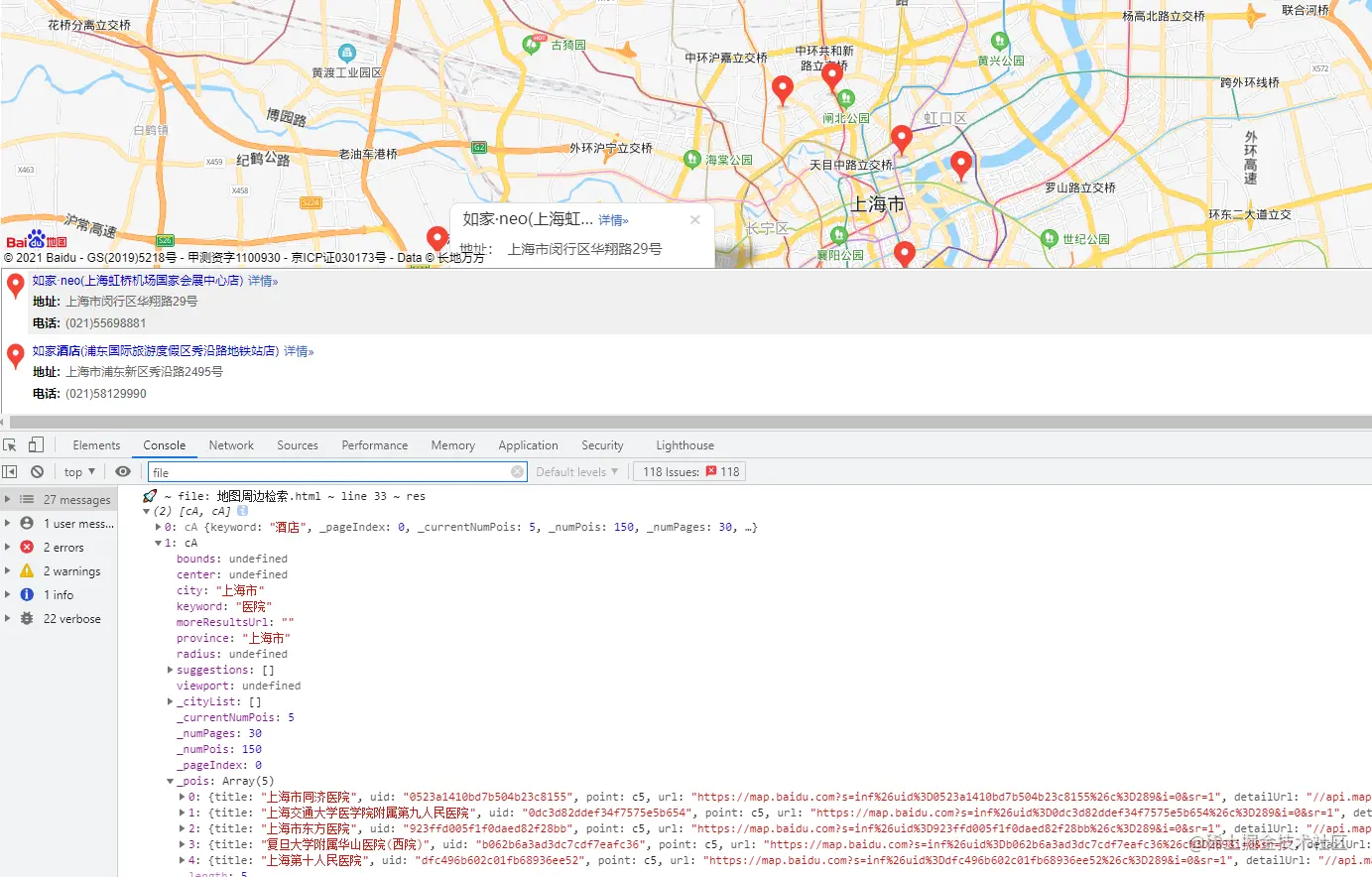Click the red issues count badge icon

click(711, 472)
